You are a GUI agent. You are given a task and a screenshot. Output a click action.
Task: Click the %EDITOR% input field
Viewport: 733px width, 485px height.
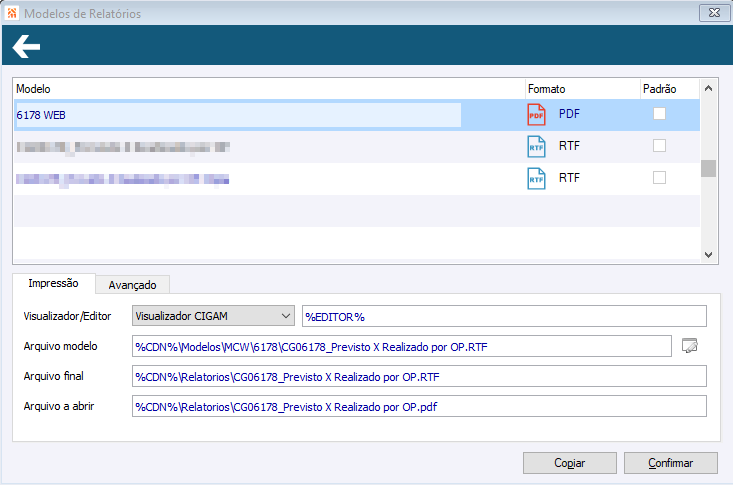(504, 316)
